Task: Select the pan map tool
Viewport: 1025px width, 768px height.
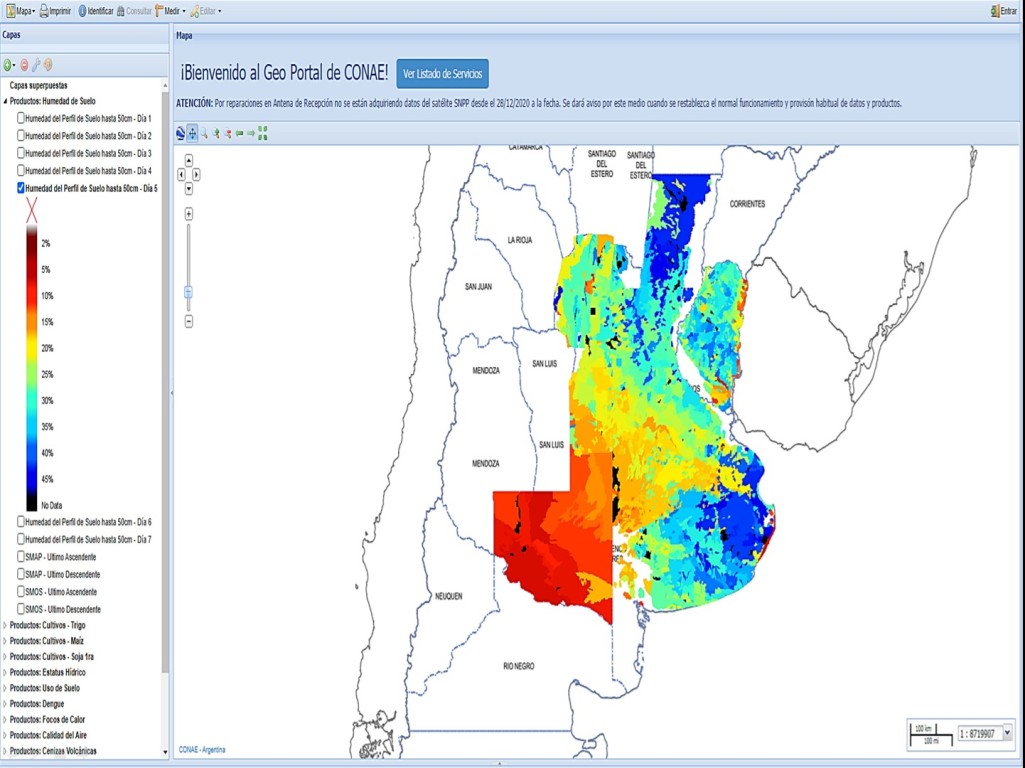Action: (192, 133)
